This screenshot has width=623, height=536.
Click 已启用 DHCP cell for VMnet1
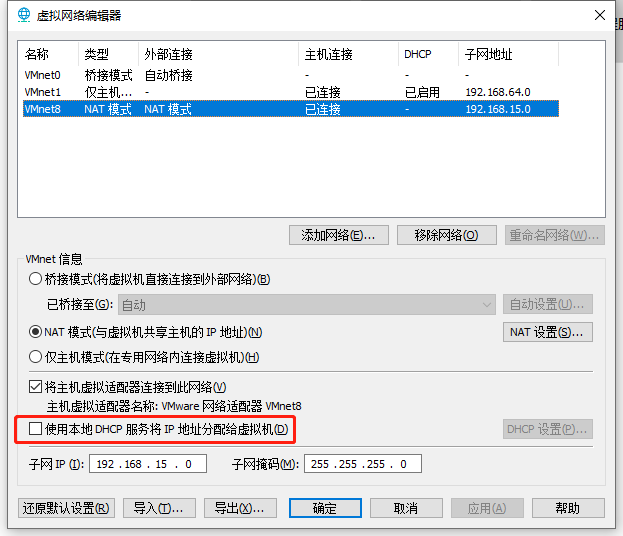422,92
